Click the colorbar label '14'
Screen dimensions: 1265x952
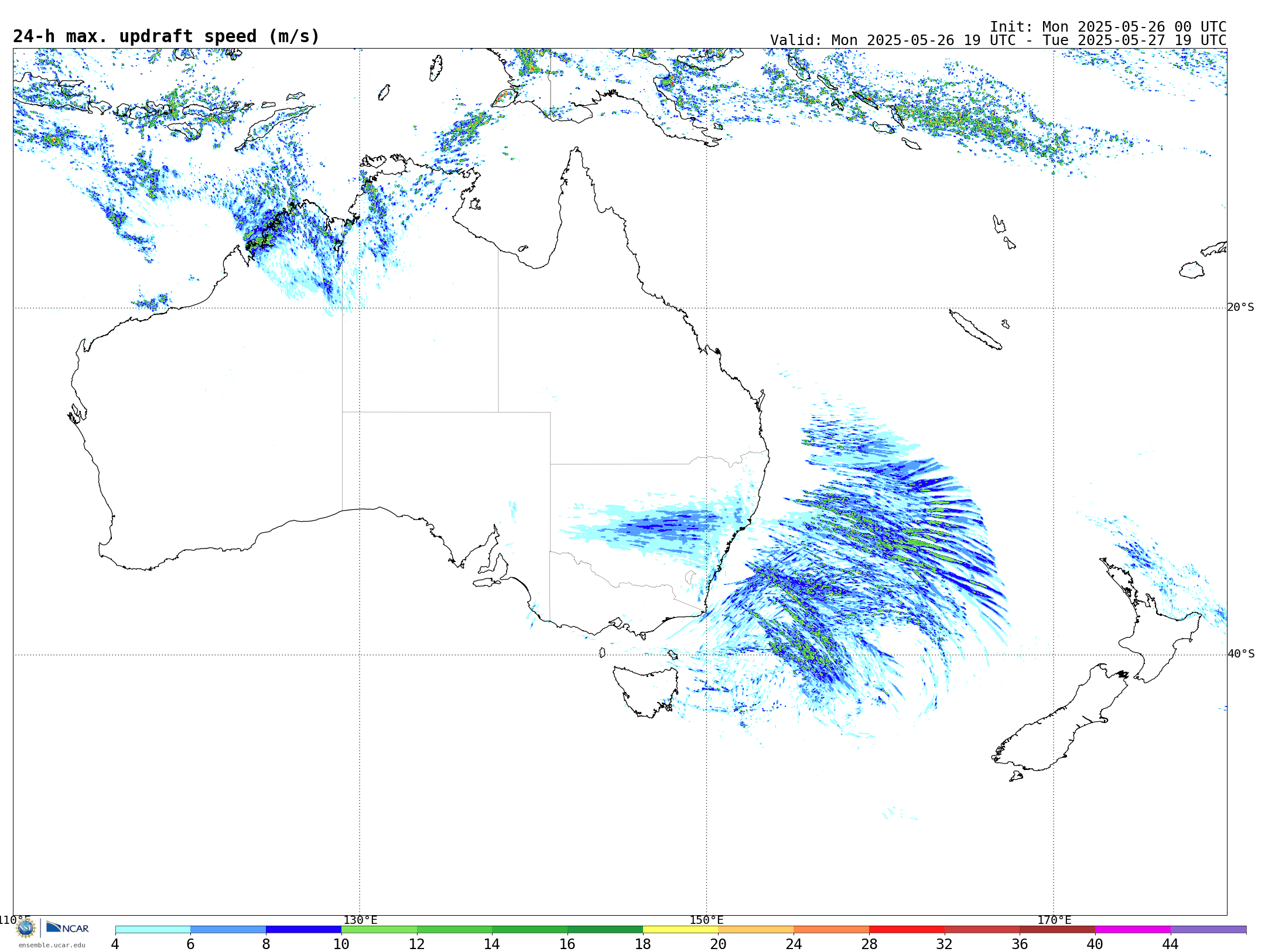(492, 944)
